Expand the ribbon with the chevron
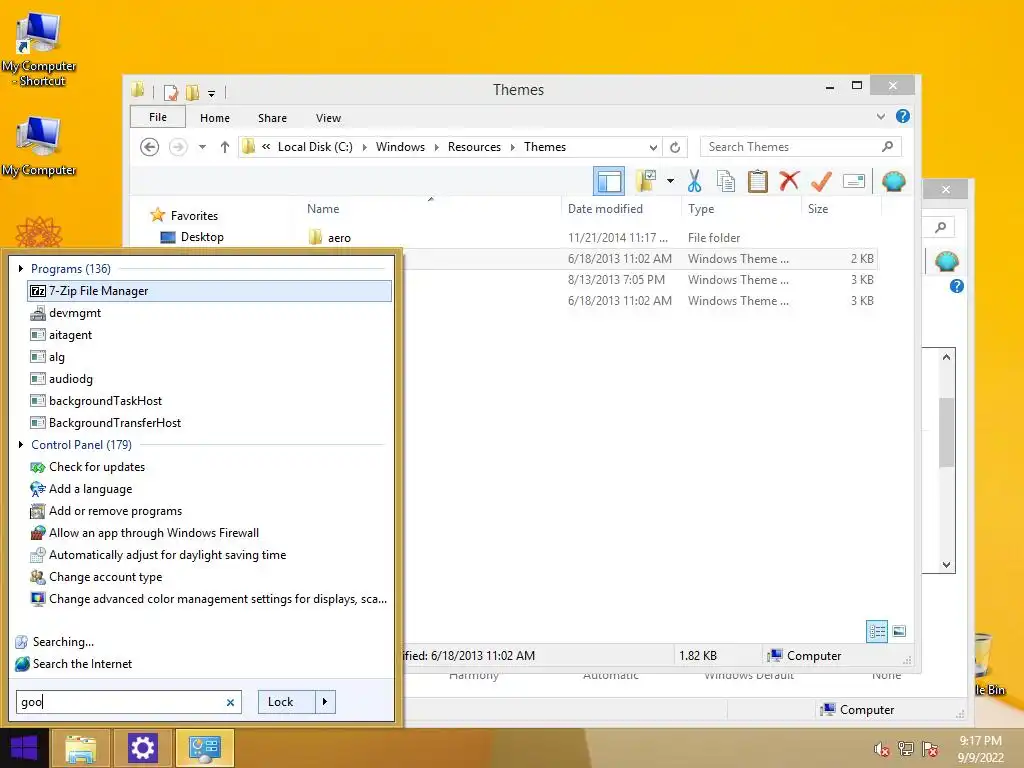The image size is (1024, 768). (880, 116)
